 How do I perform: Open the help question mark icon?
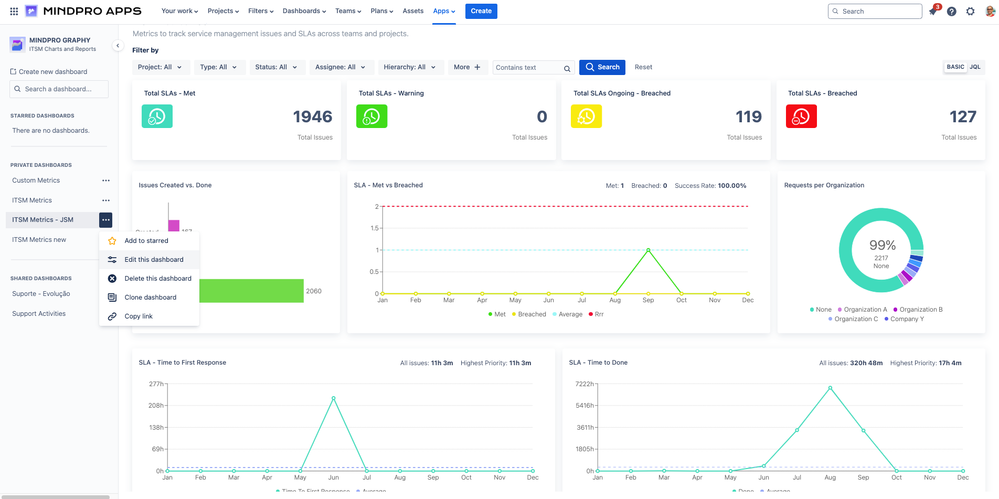point(951,11)
